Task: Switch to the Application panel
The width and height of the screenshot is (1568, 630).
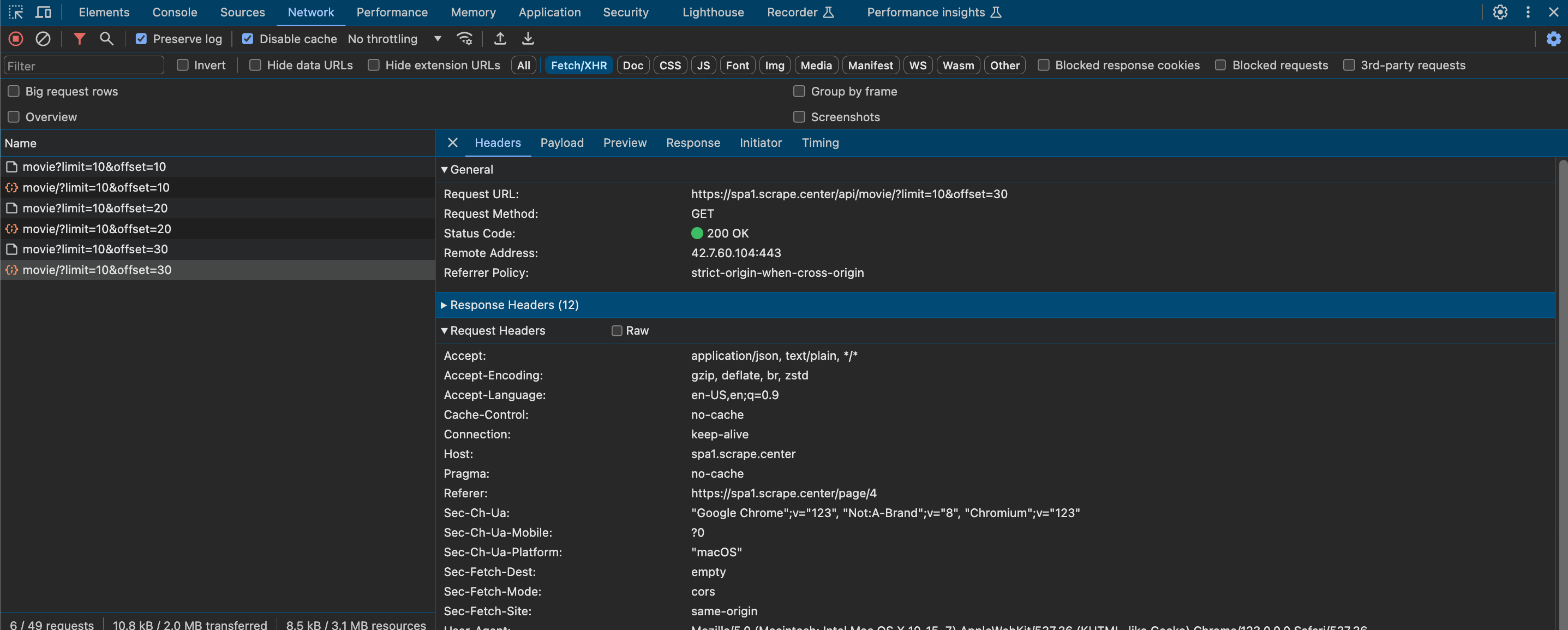Action: 549,12
